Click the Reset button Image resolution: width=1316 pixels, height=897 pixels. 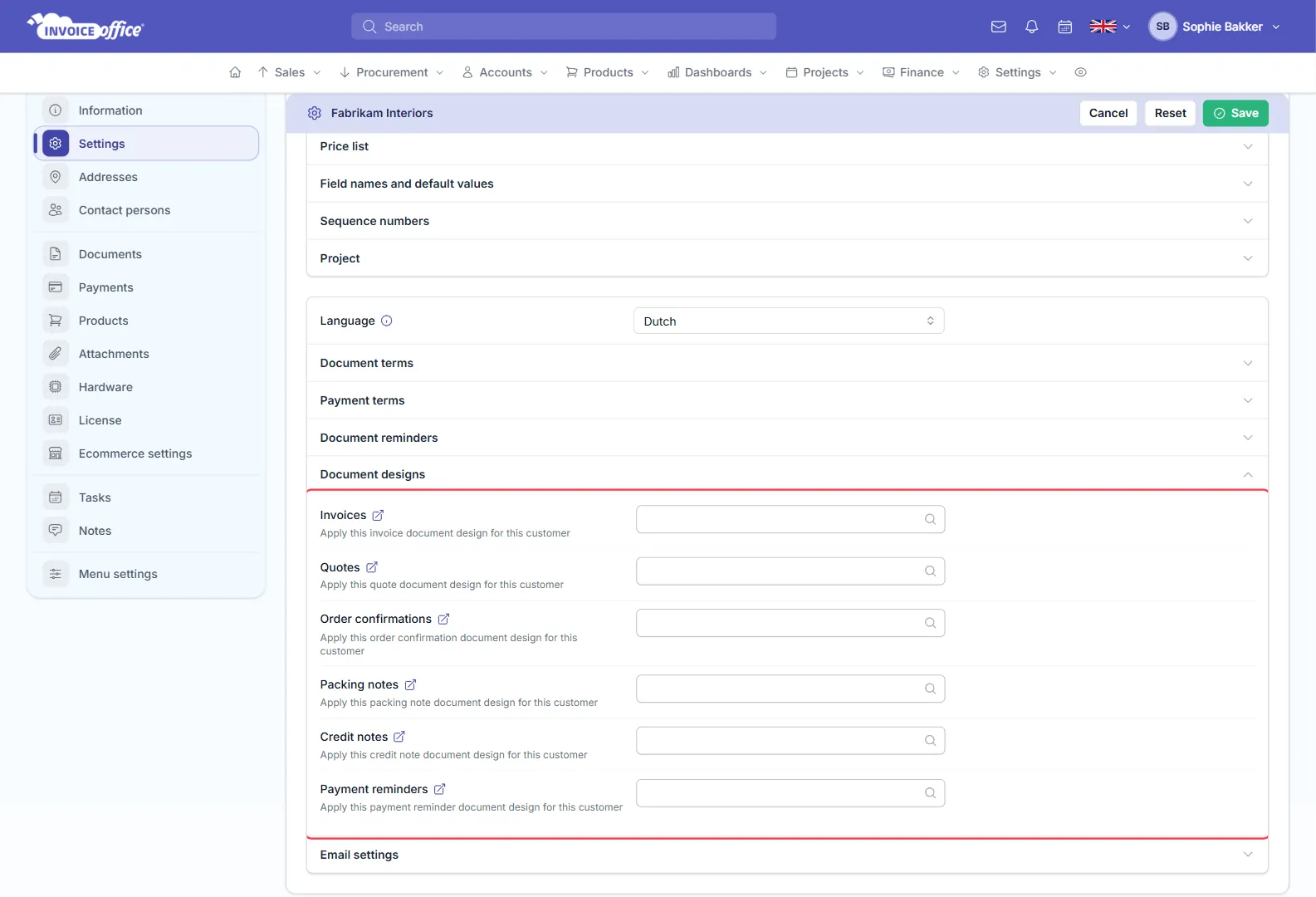pos(1170,113)
